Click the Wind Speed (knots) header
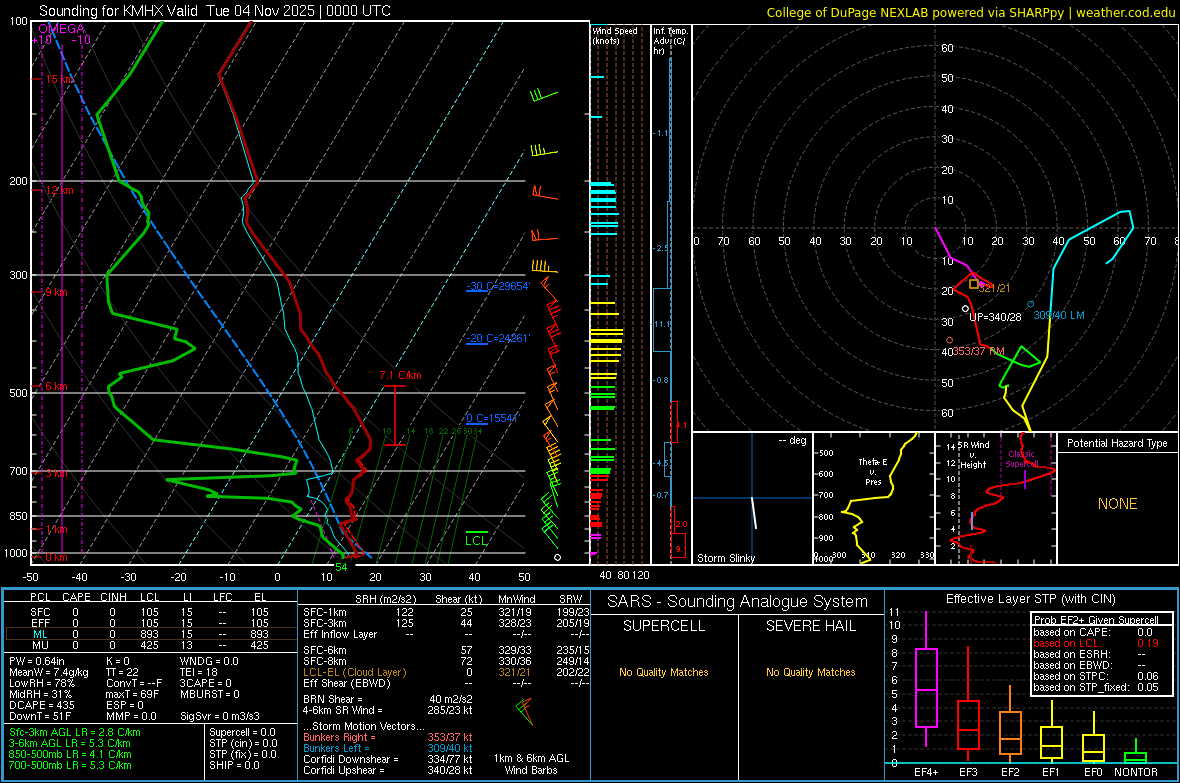1180x783 pixels. coord(615,35)
